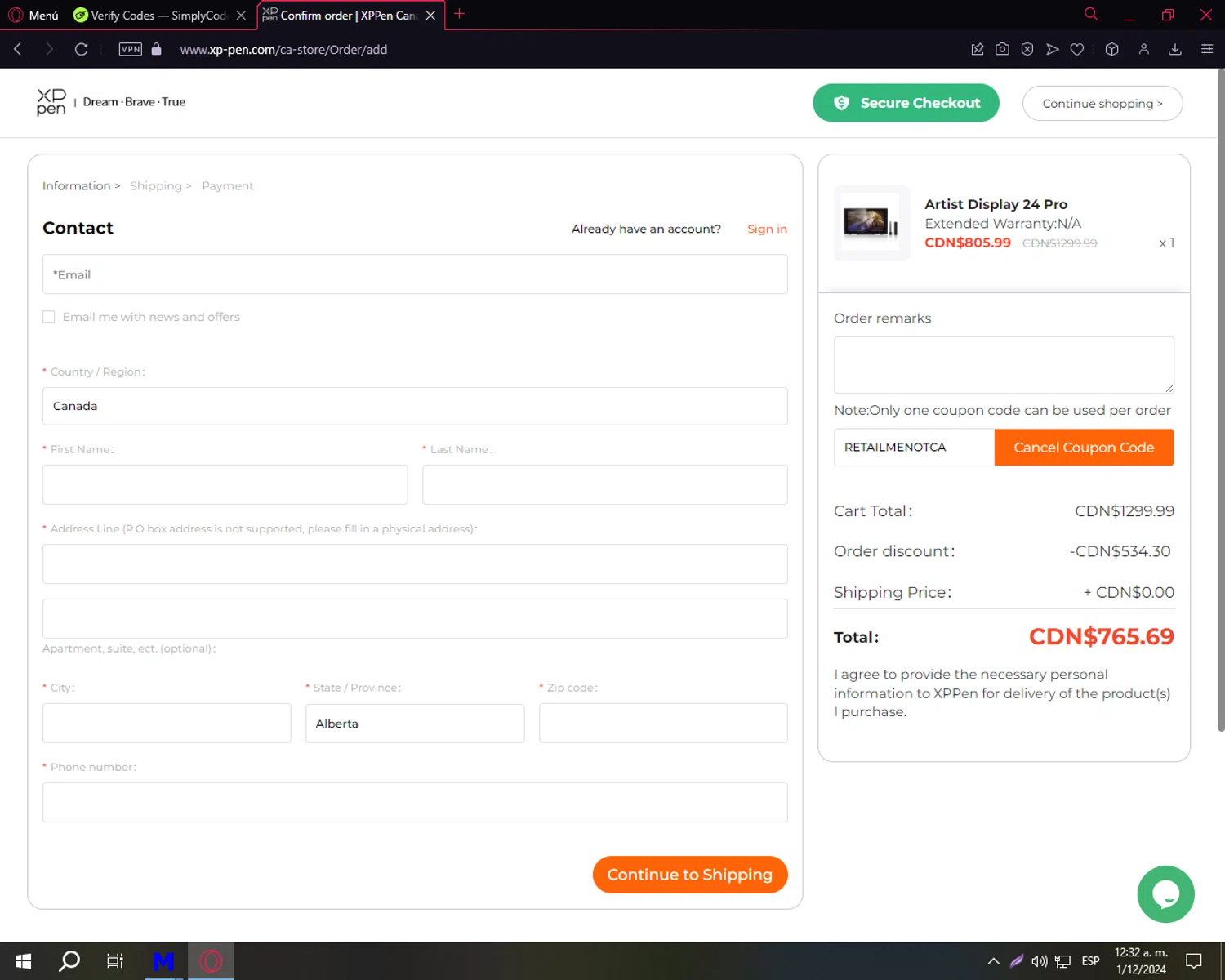Switch to Verify Codes SimplyCodes tab
Screen dimensions: 1225x980
[x=152, y=15]
